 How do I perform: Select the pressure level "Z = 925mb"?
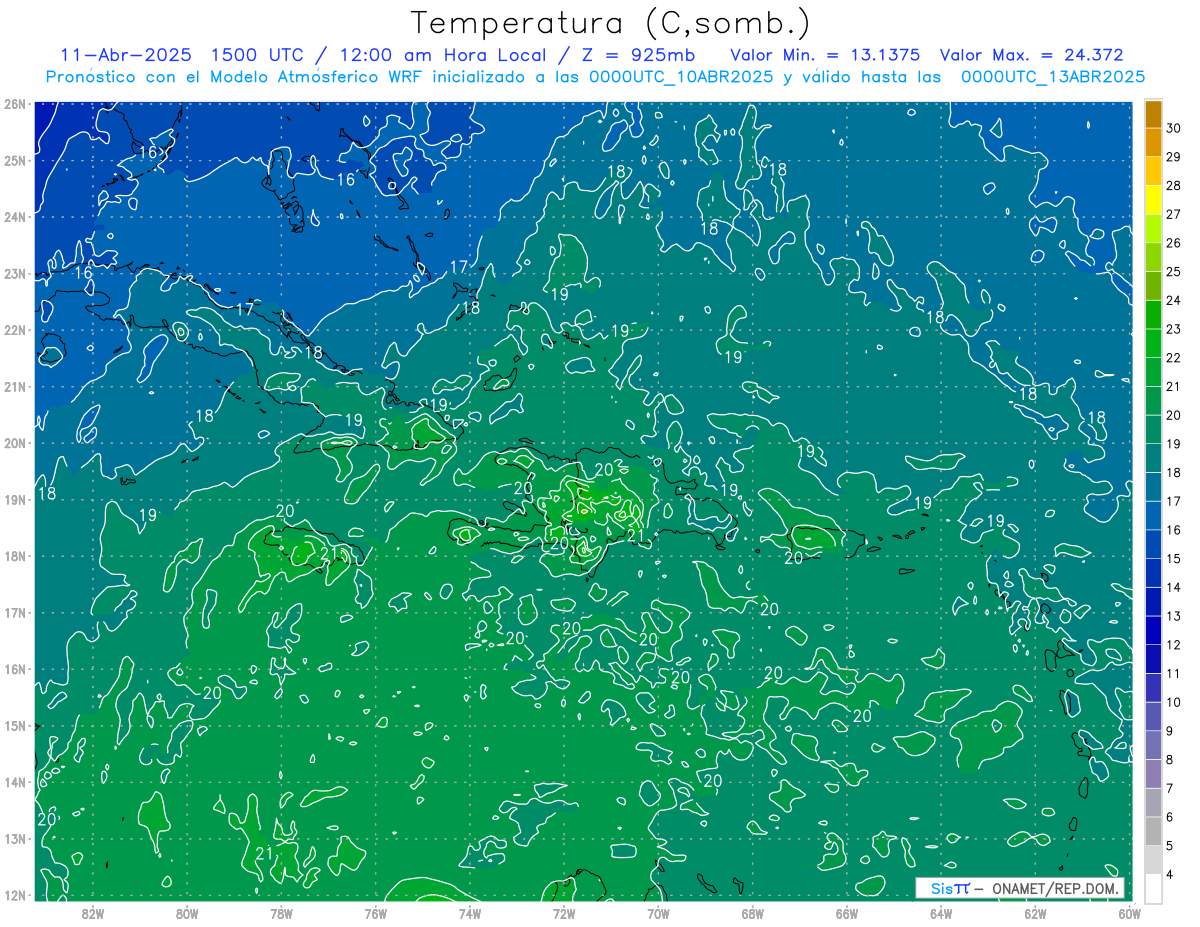632,55
